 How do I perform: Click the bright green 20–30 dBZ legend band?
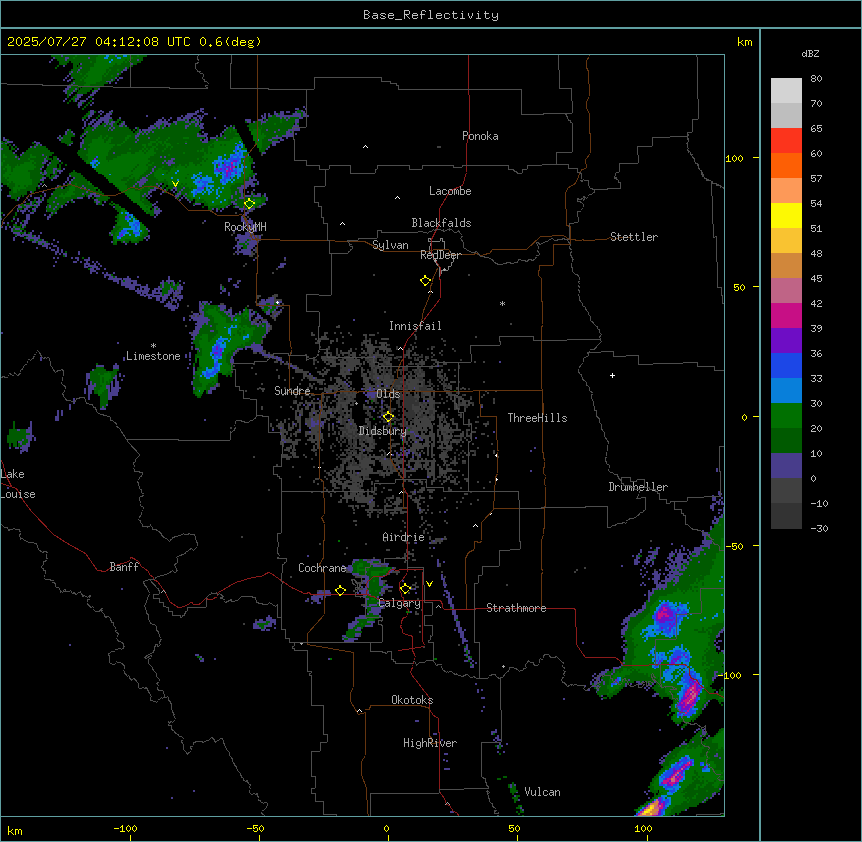coord(786,416)
